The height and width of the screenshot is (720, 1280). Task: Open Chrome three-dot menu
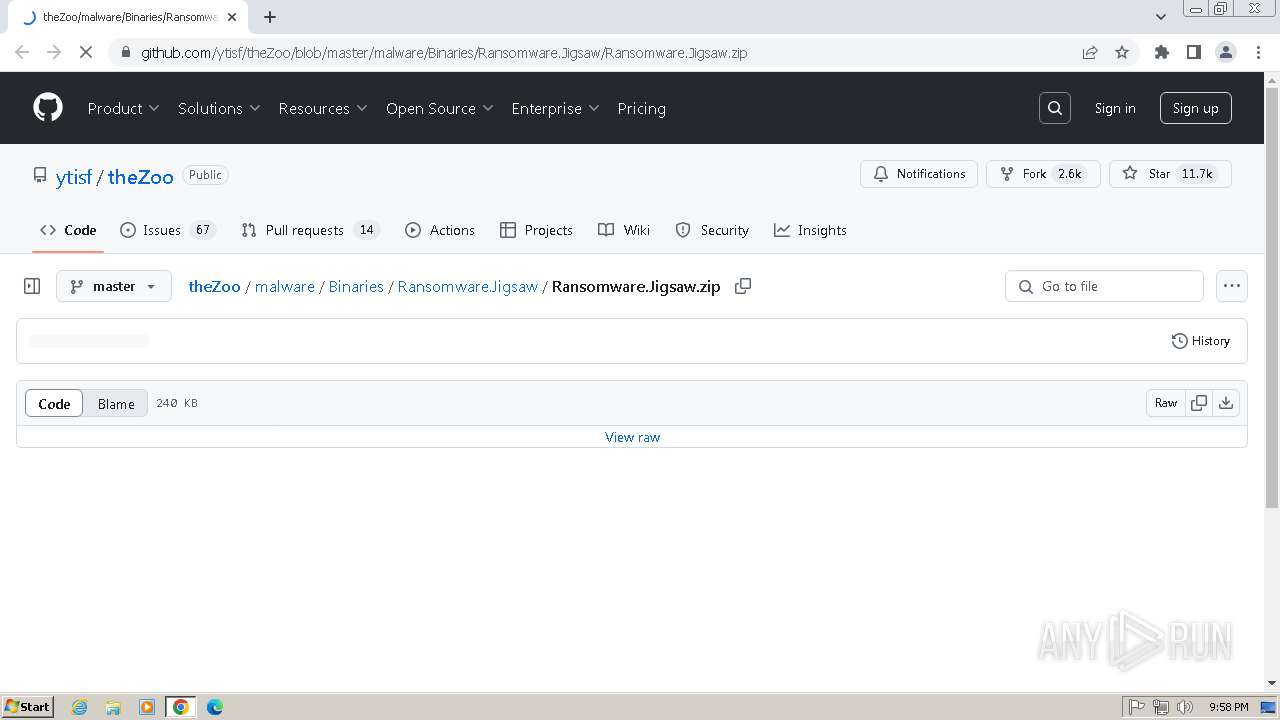1259,52
